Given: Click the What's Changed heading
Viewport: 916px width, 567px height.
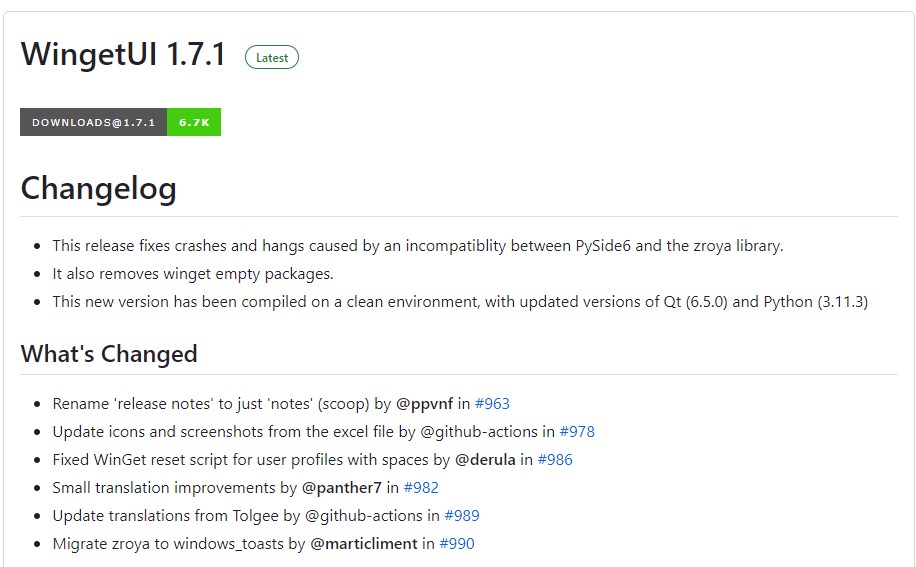Looking at the screenshot, I should [x=109, y=354].
